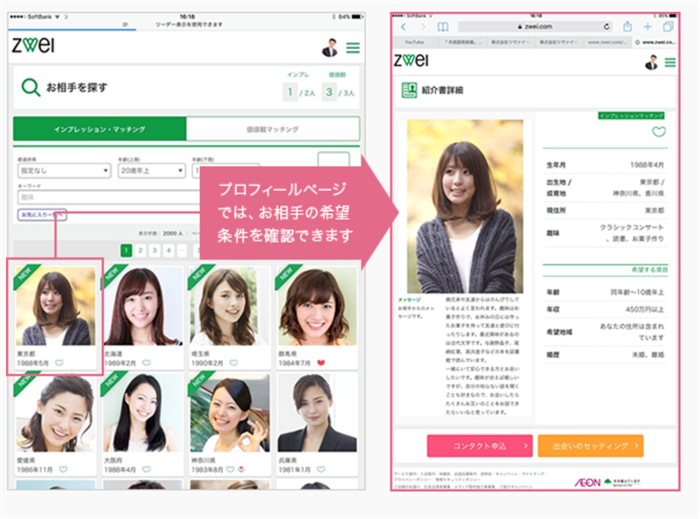This screenshot has height=519, width=700.
Task: Go forward in right Safari window
Action: pyautogui.click(x=423, y=27)
